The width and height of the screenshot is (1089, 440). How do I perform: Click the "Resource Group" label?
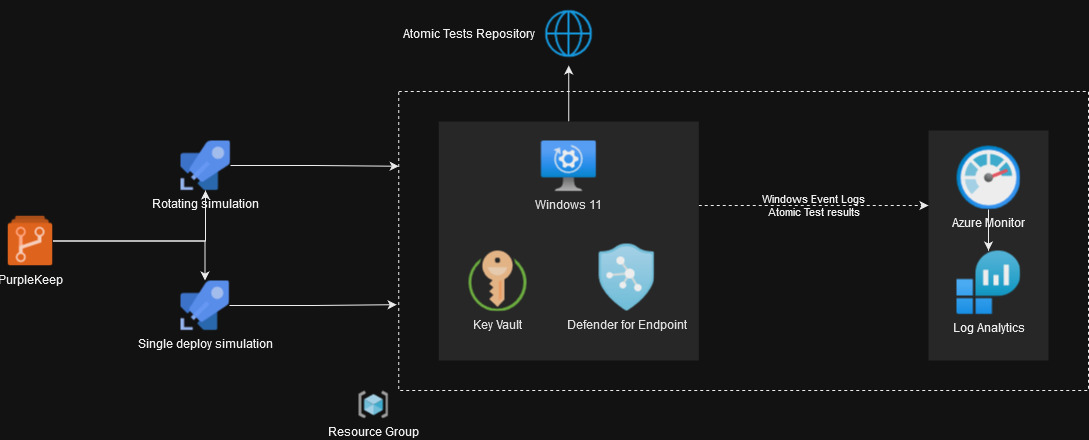click(x=374, y=432)
